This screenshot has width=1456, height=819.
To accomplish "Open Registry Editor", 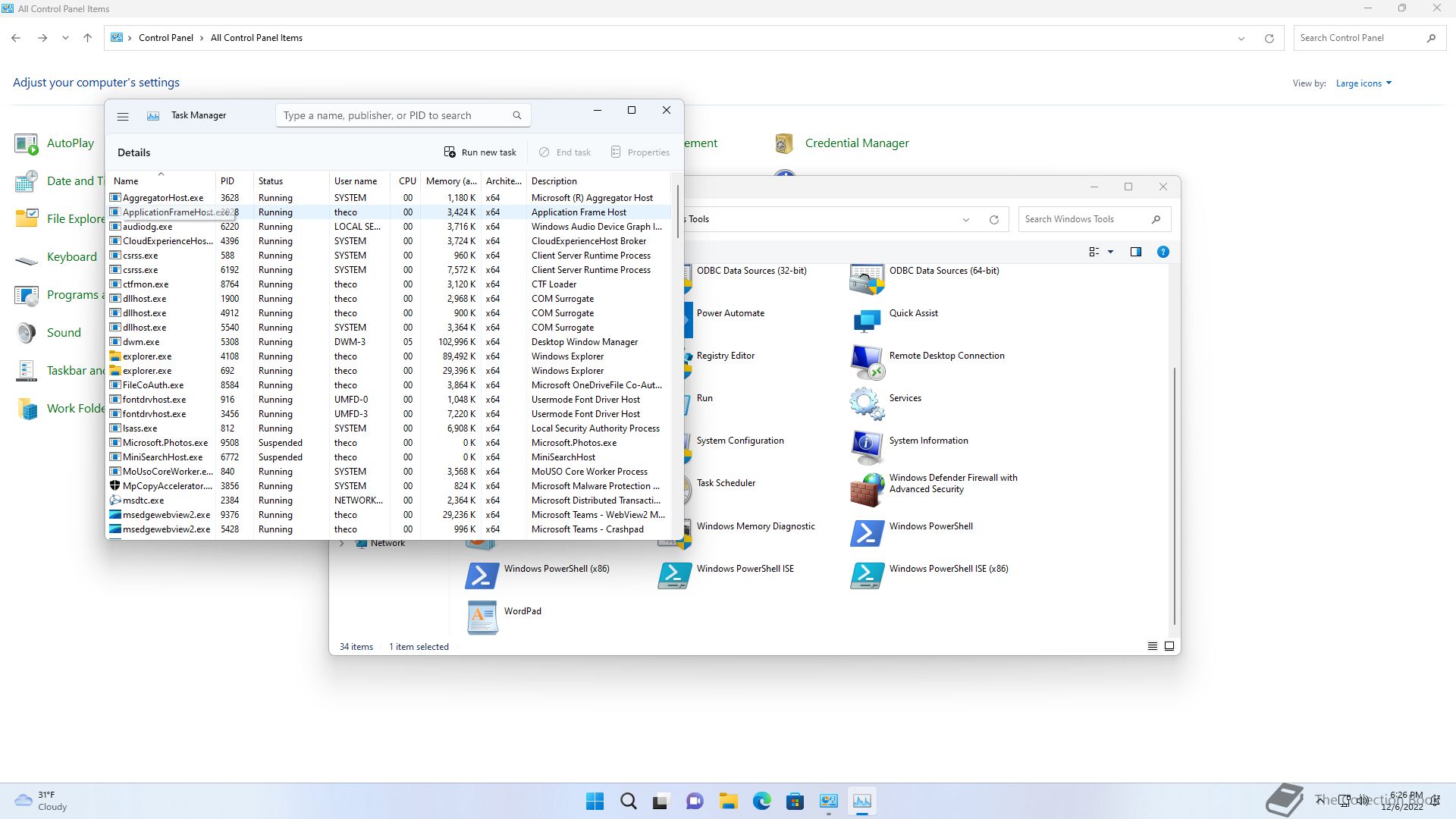I will 721,363.
